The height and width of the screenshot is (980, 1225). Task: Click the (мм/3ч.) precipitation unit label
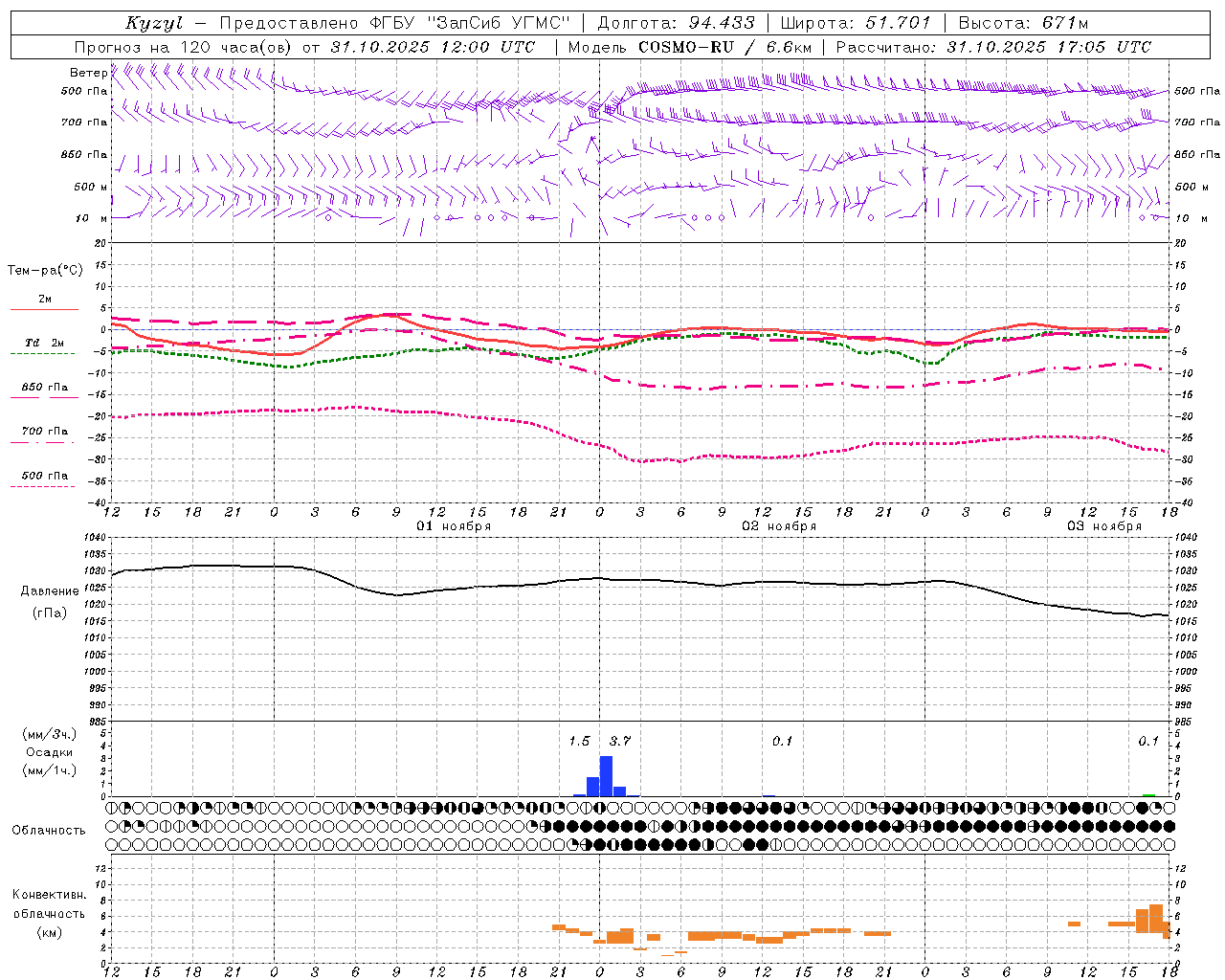coord(49,734)
